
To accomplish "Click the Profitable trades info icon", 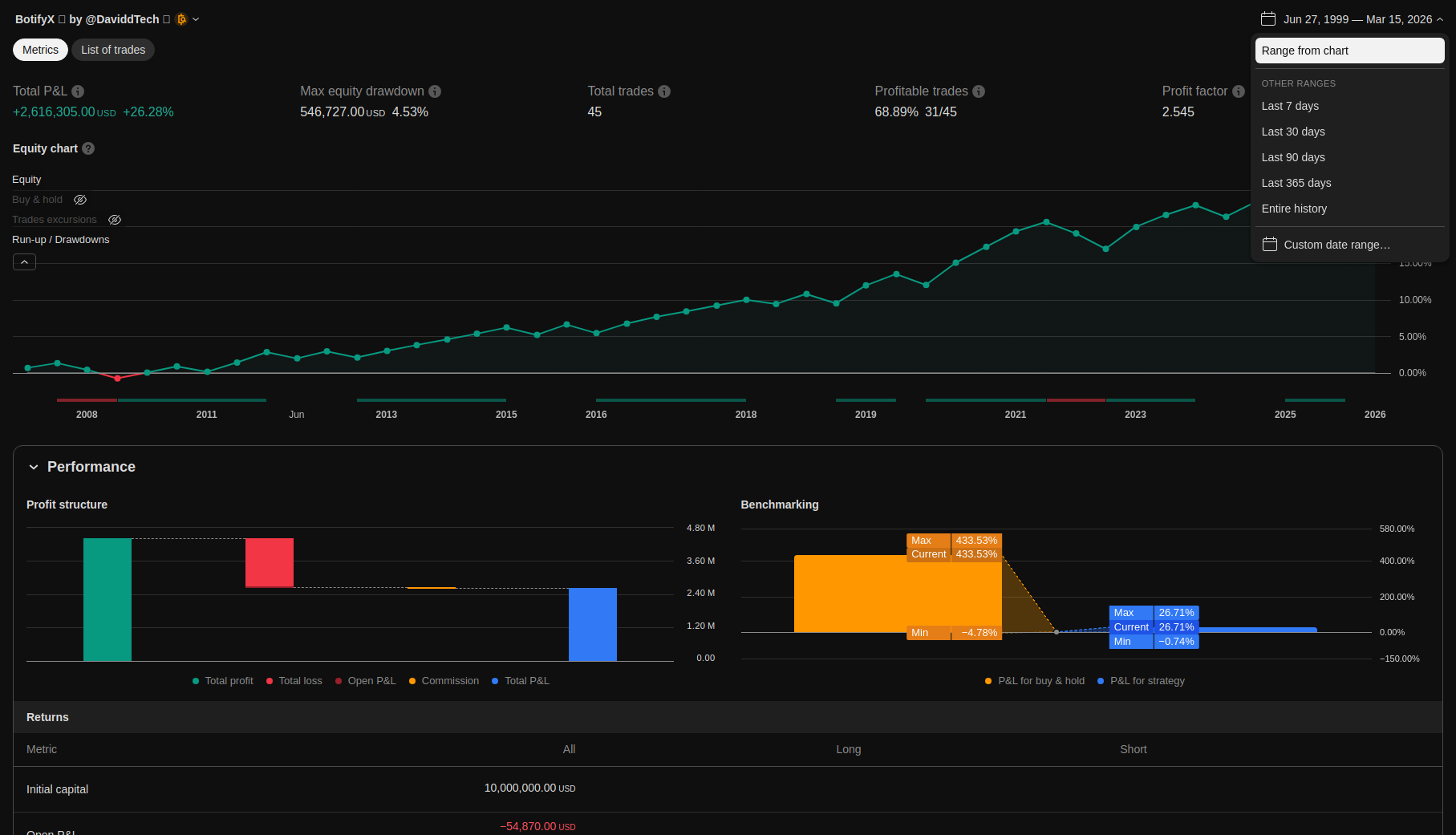I will tap(979, 91).
